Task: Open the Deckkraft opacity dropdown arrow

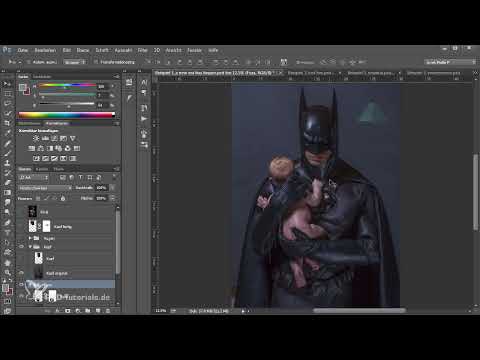Action: 112,188
